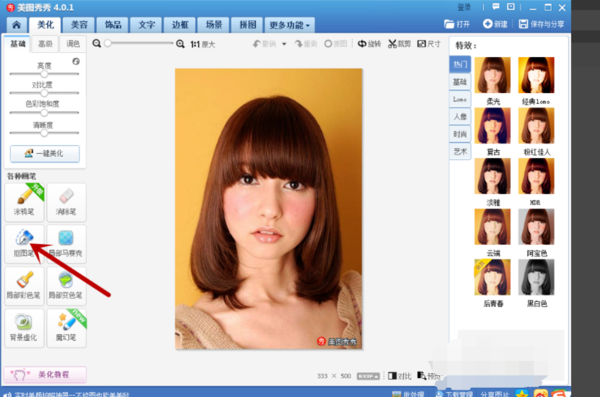Select the 涂鸦笔 doodle brush tool
Image resolution: width=600 pixels, height=397 pixels.
[24, 202]
